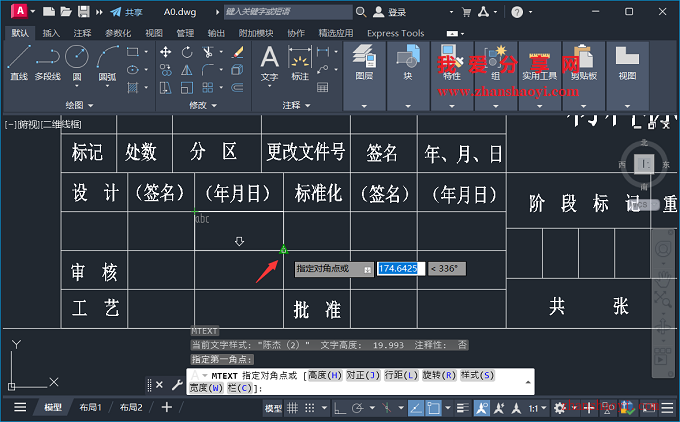Open the annotation scale 1:1 dropdown
This screenshot has height=422, width=680.
coord(537,408)
